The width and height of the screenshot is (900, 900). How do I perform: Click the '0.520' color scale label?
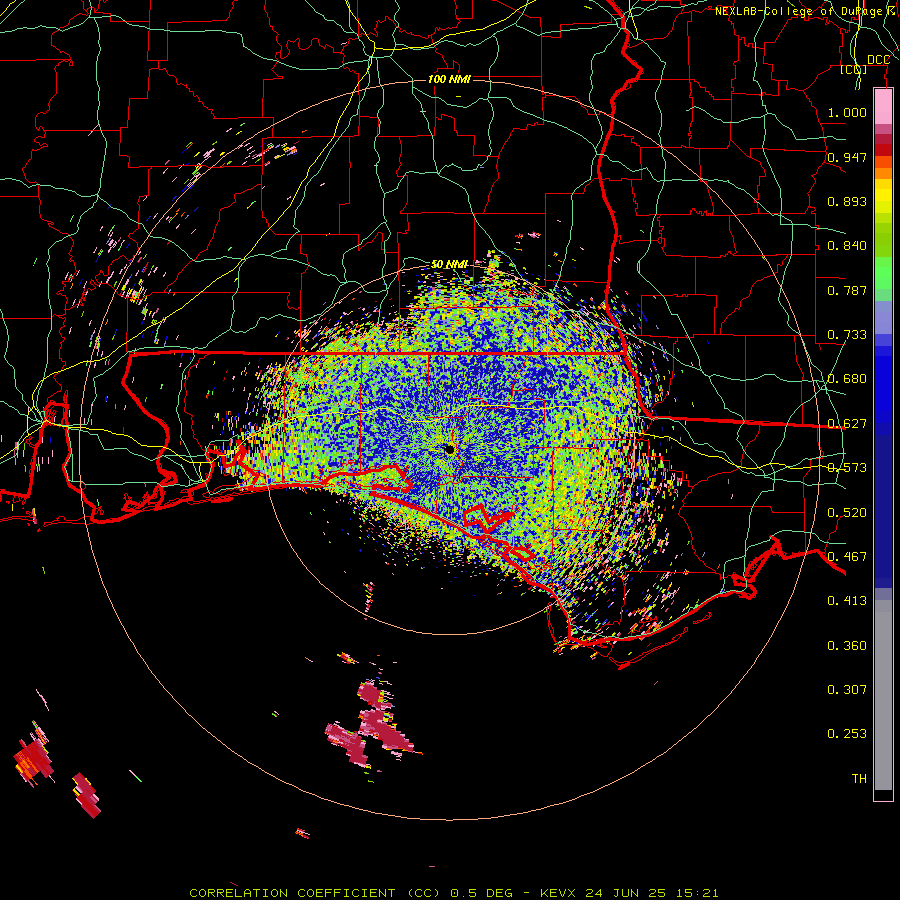click(847, 512)
